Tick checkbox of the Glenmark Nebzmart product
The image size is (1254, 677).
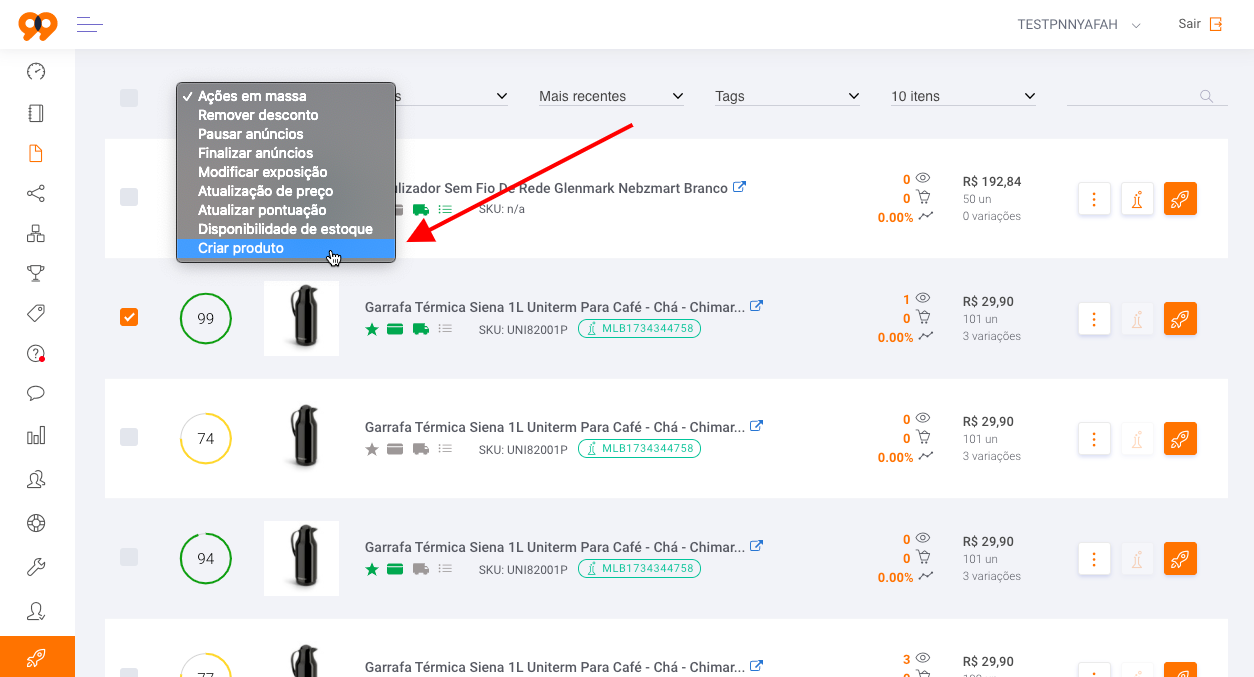[129, 197]
